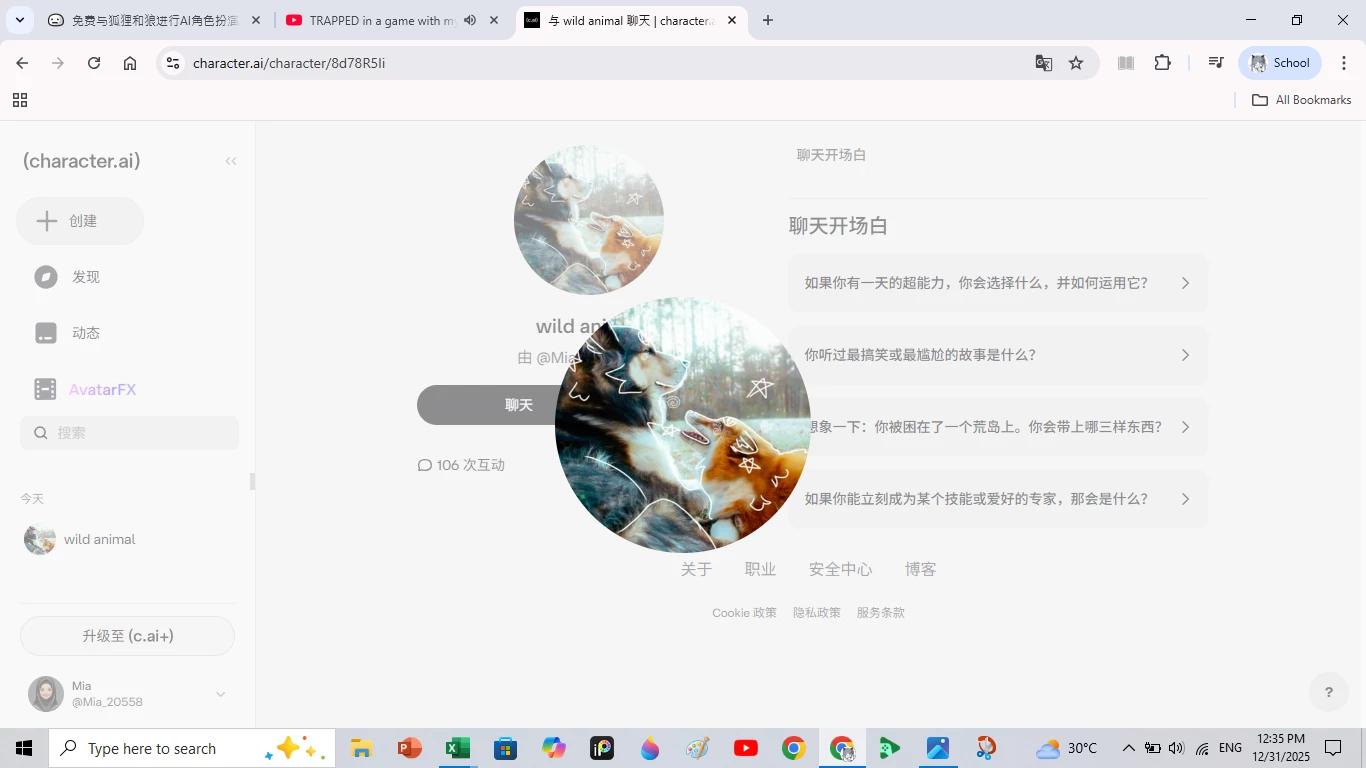This screenshot has height=768, width=1366.
Task: Select the 最搞笑或最尴尬 story chat starter
Action: 998,355
